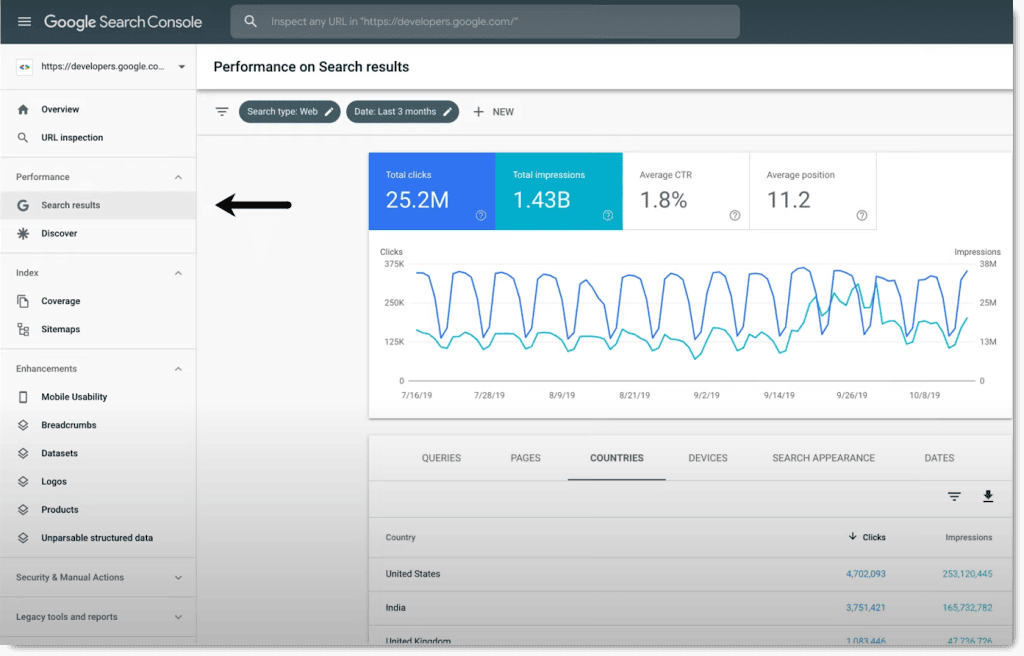
Task: Click the Products layers icon
Action: 23,510
